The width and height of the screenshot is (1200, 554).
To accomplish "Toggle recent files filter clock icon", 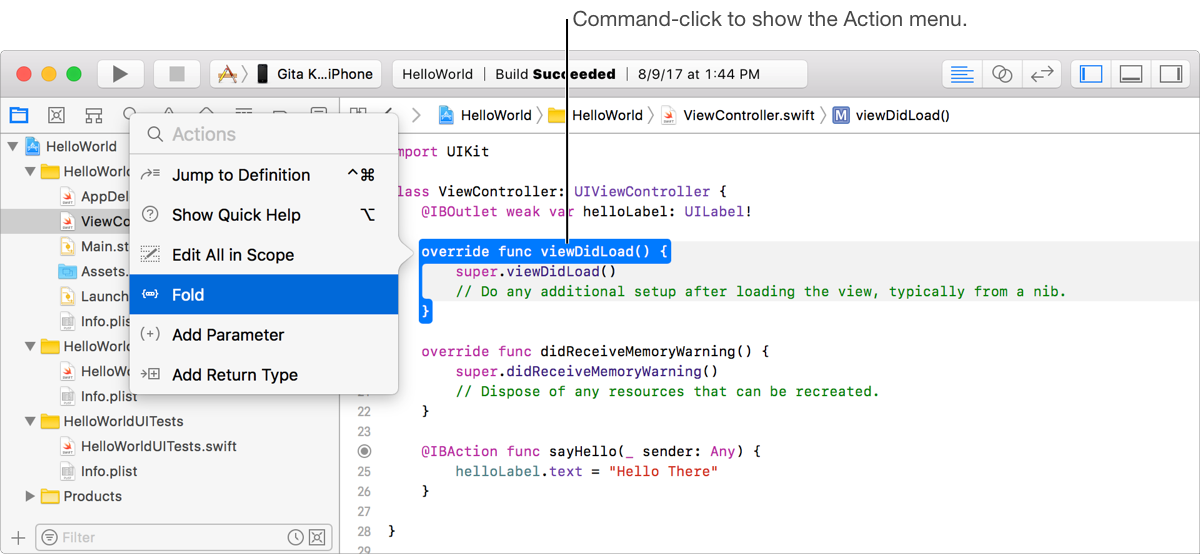I will [x=296, y=537].
